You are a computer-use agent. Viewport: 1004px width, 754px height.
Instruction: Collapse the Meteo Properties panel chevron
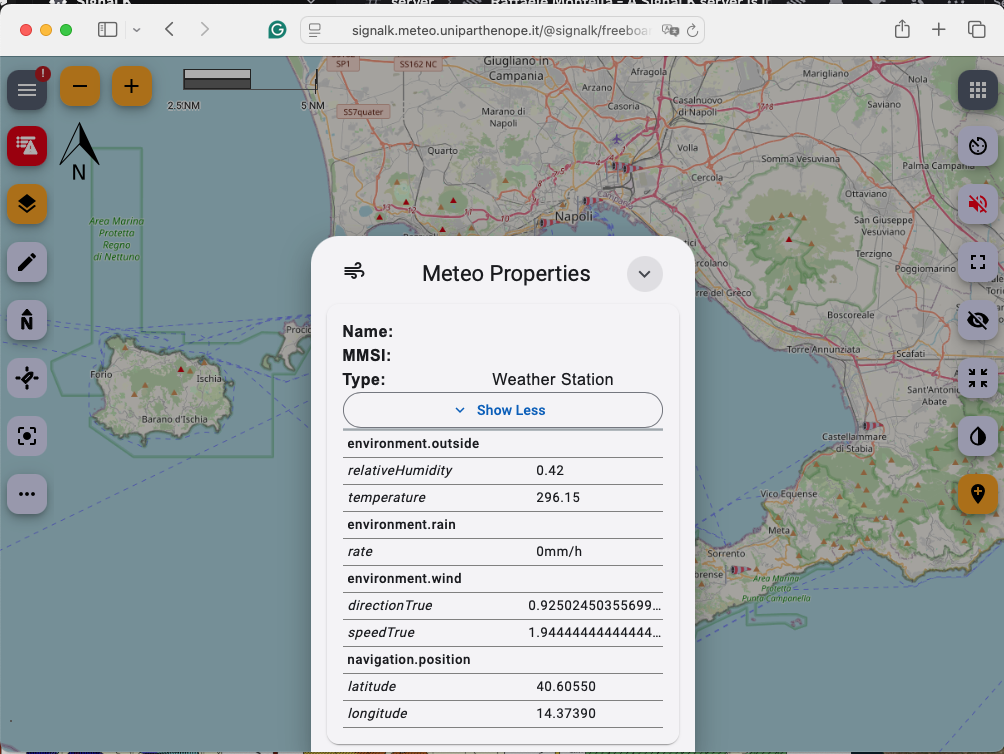coord(645,274)
